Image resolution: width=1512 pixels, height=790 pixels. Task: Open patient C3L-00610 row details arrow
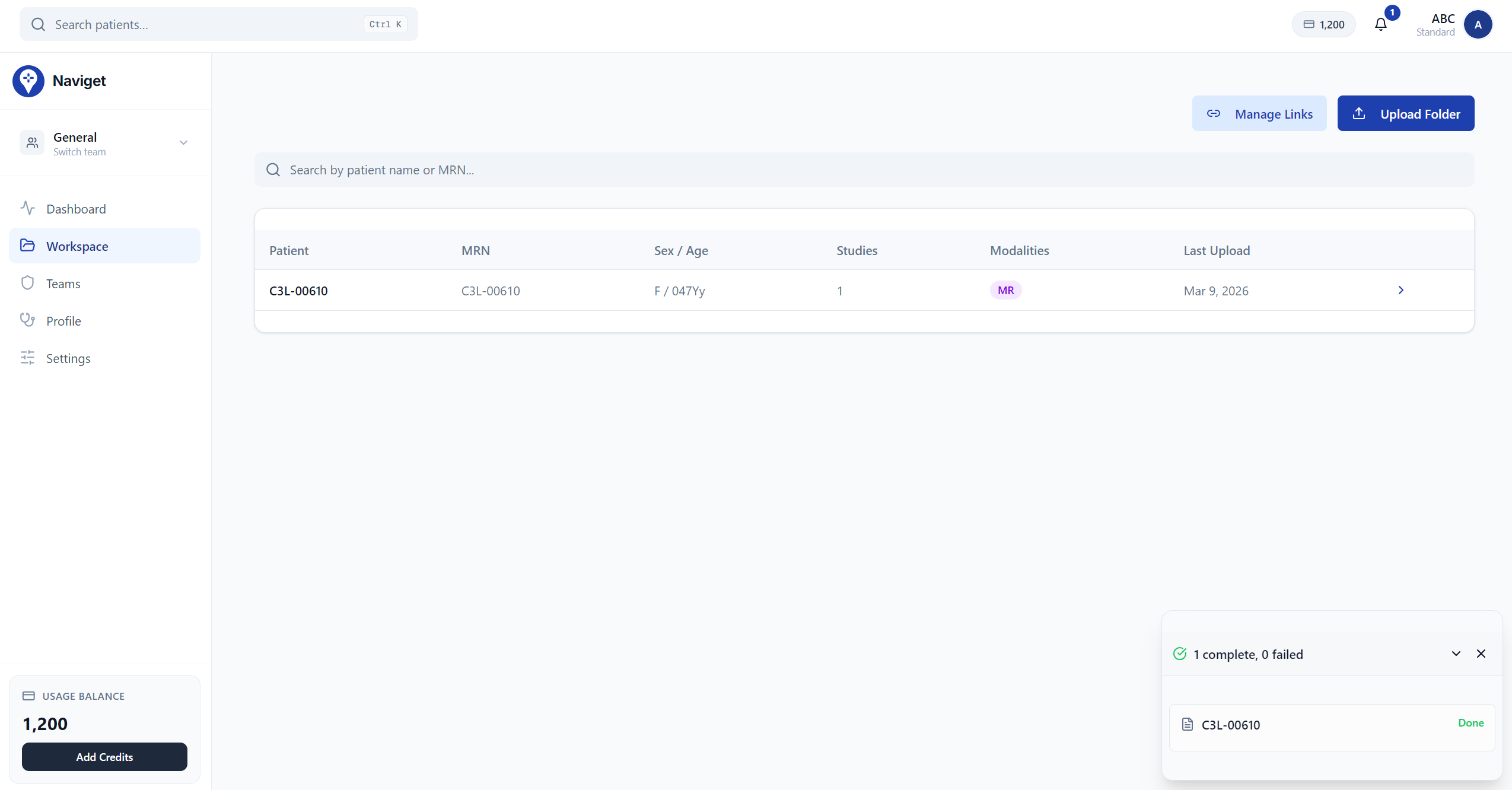coord(1401,291)
